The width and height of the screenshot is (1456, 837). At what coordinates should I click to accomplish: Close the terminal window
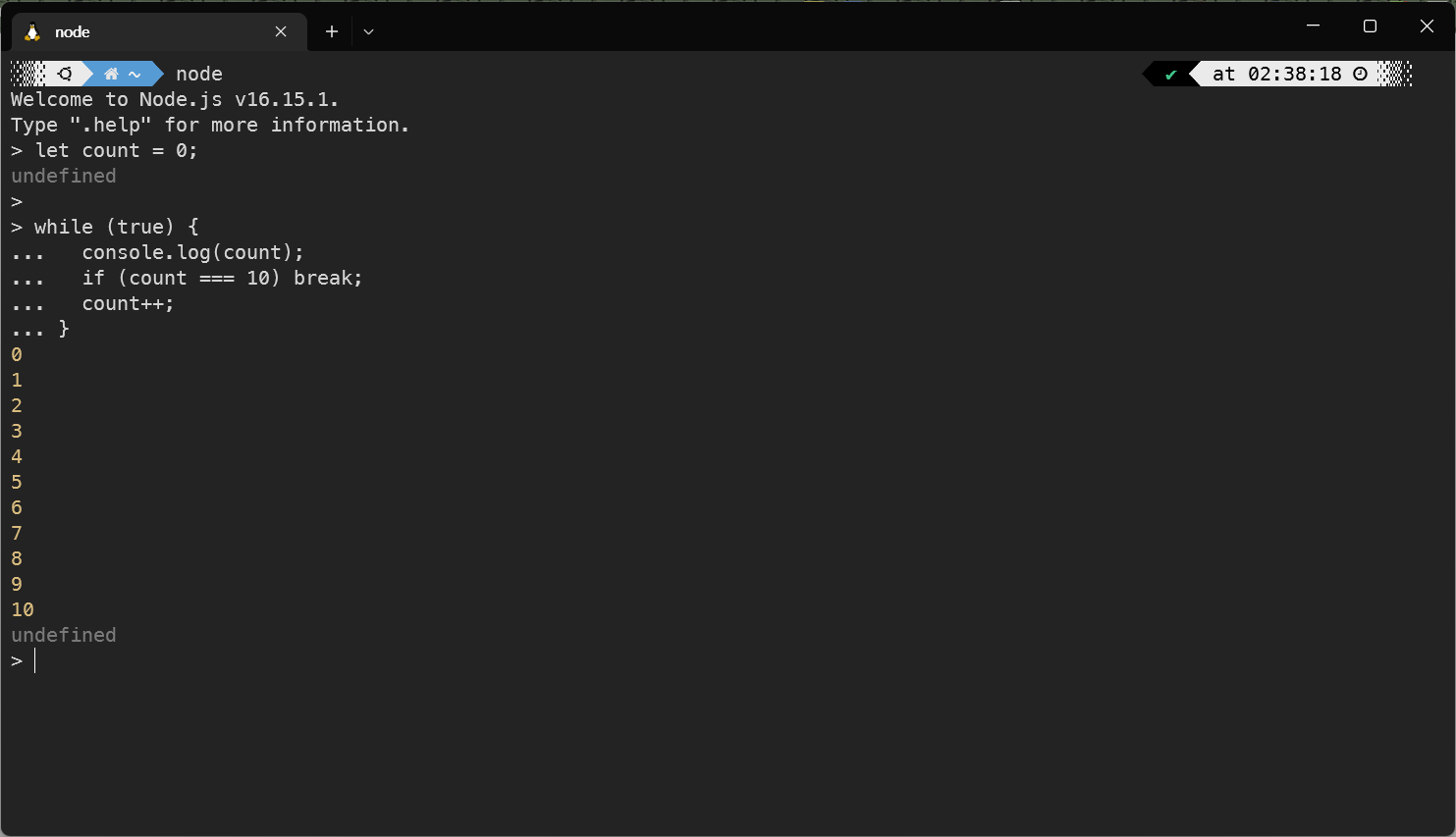(1427, 26)
